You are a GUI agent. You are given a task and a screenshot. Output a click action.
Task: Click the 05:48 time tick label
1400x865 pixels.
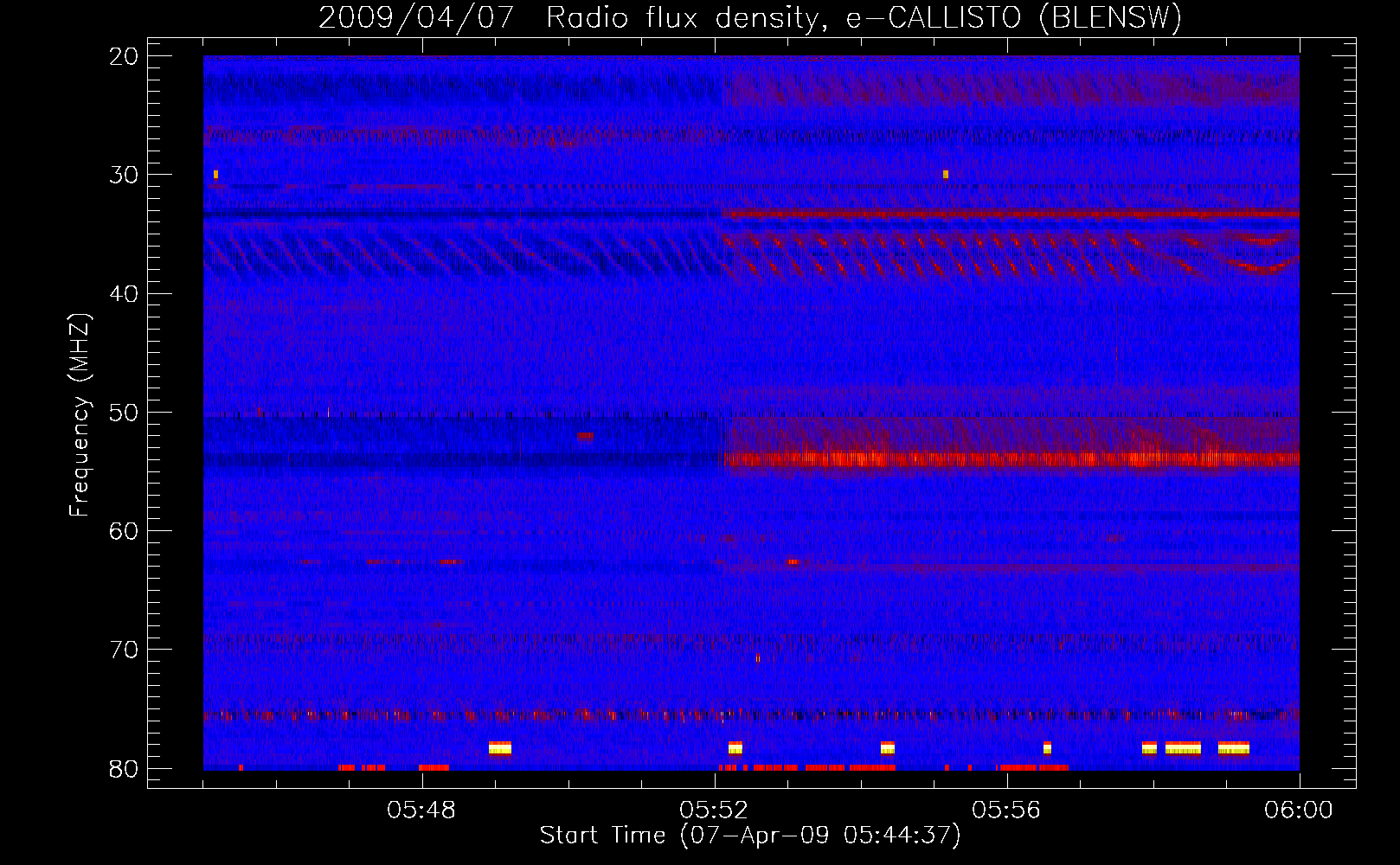(421, 811)
